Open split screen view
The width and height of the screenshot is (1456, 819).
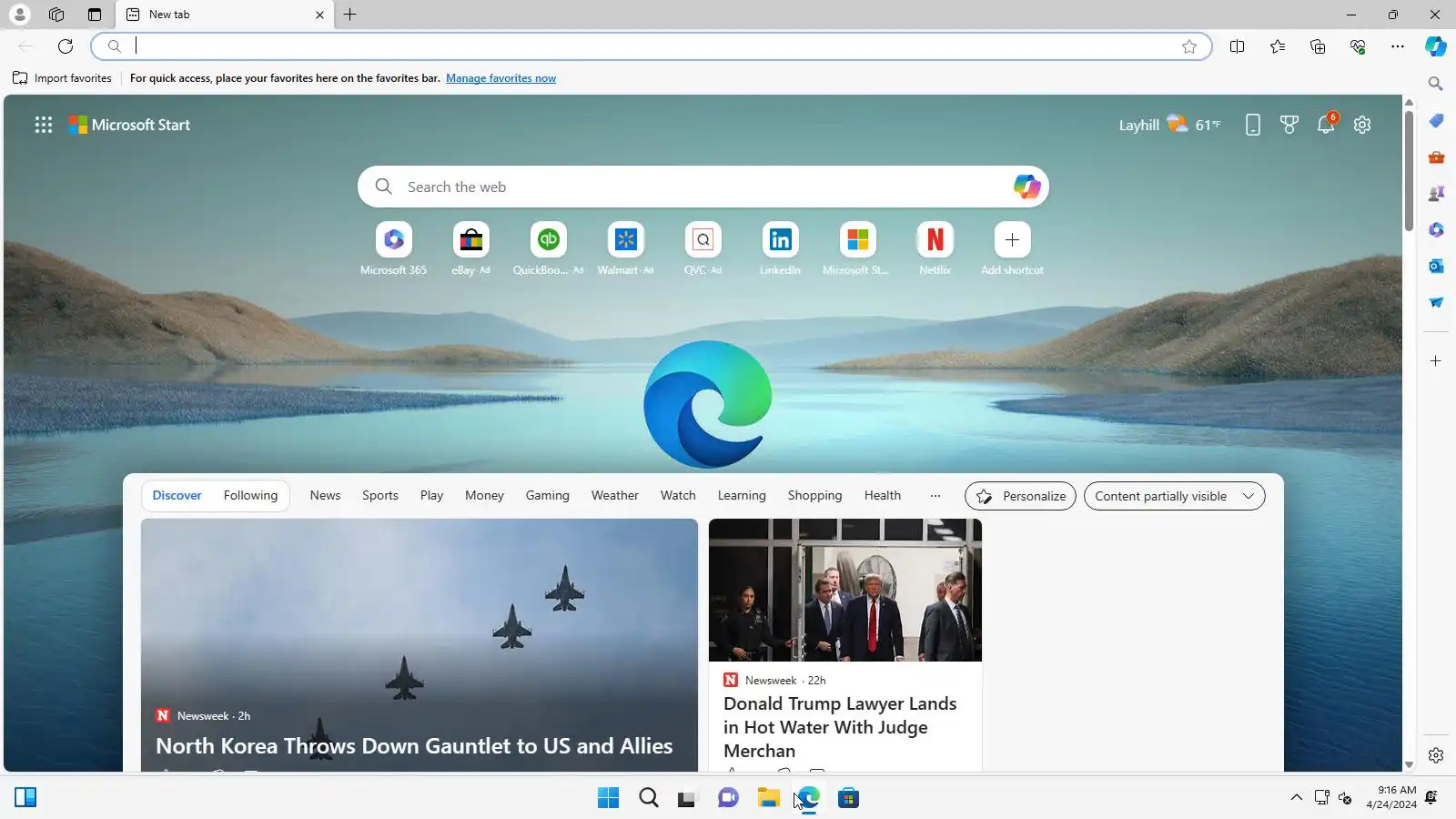(x=1238, y=46)
